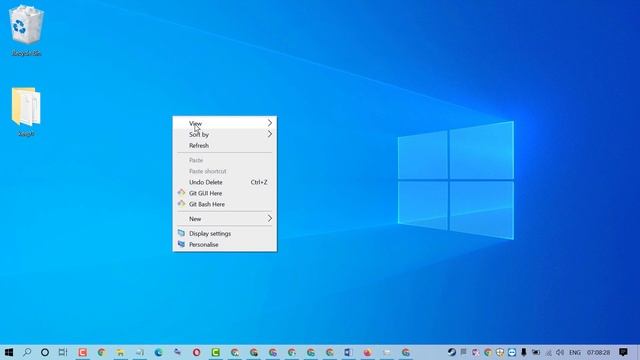Select Git Bash Here
Image resolution: width=640 pixels, height=360 pixels.
[x=224, y=204]
